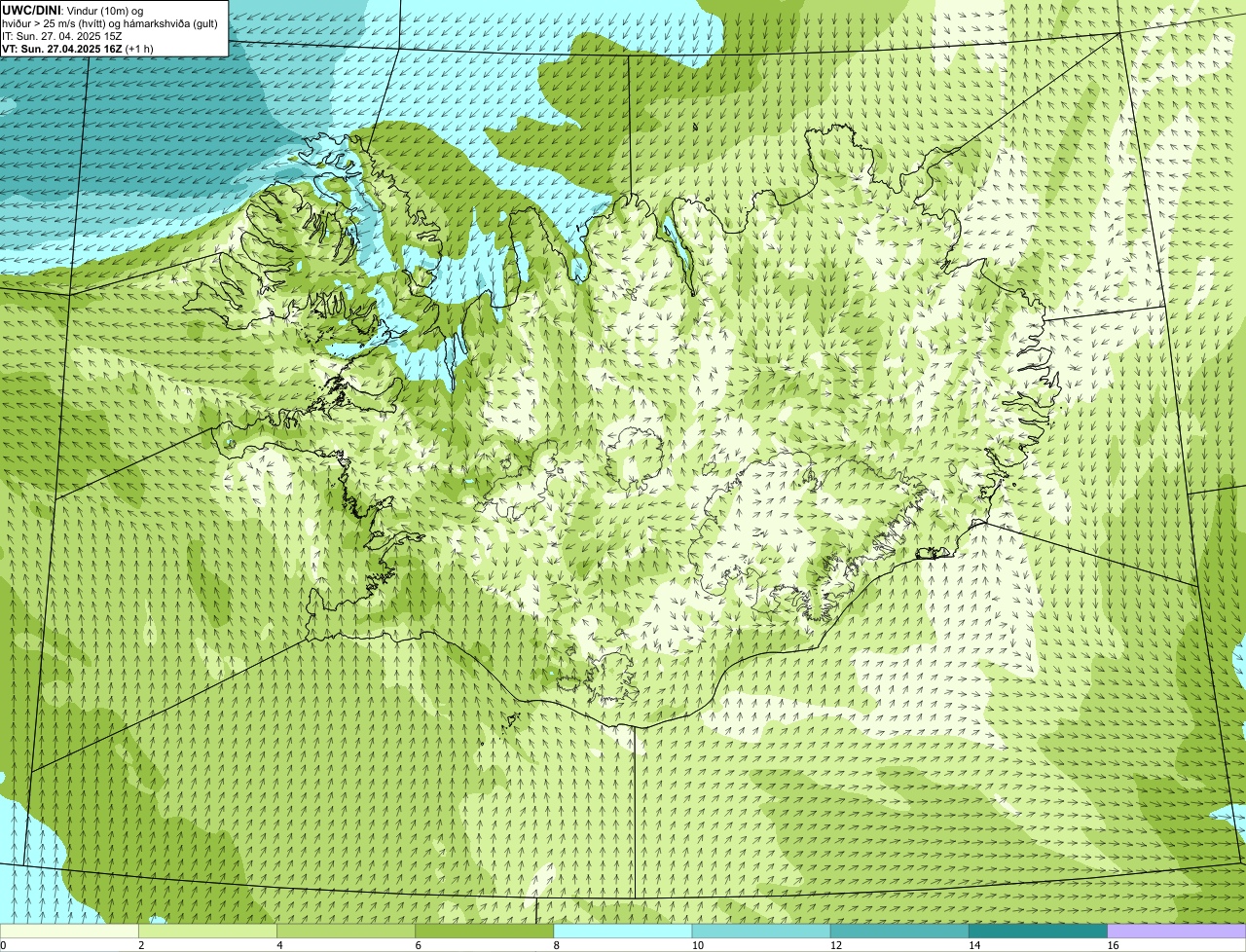Click the dark teal swatch between 14 and 16

pos(1038,932)
